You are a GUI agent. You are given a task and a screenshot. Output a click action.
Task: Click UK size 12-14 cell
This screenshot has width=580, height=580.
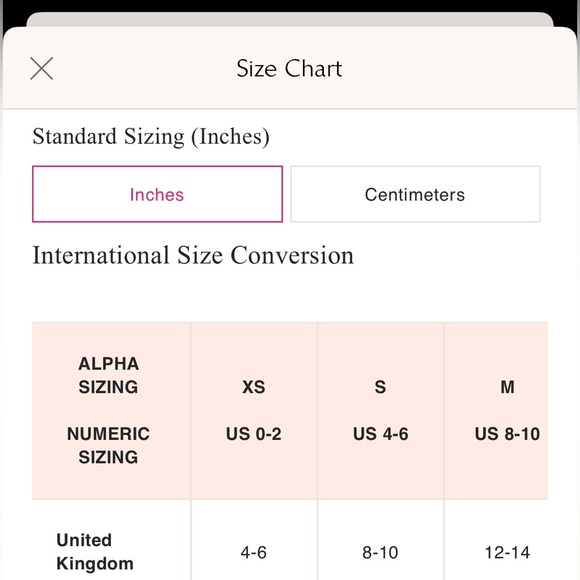coord(508,553)
